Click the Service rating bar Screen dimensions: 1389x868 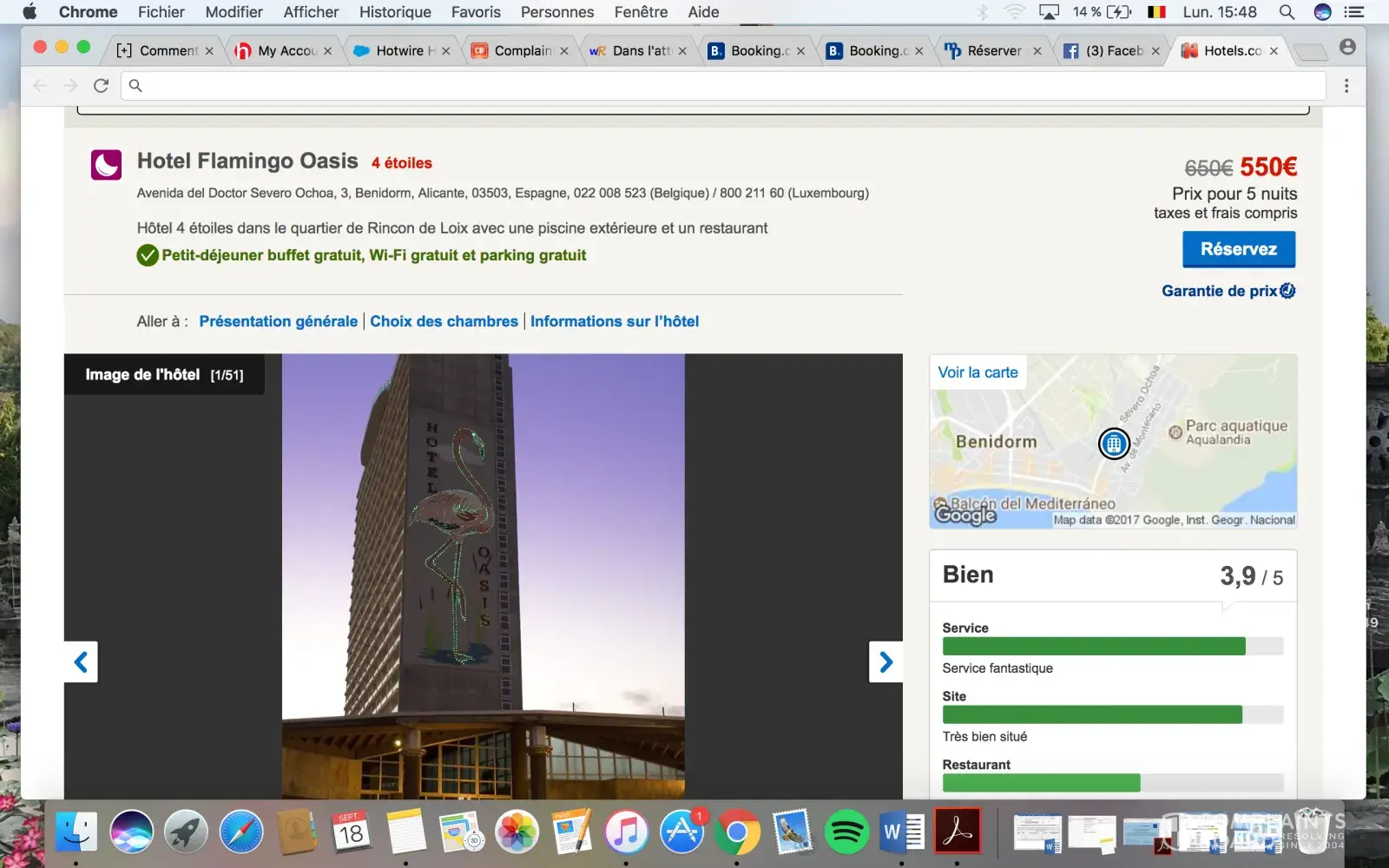(1113, 646)
